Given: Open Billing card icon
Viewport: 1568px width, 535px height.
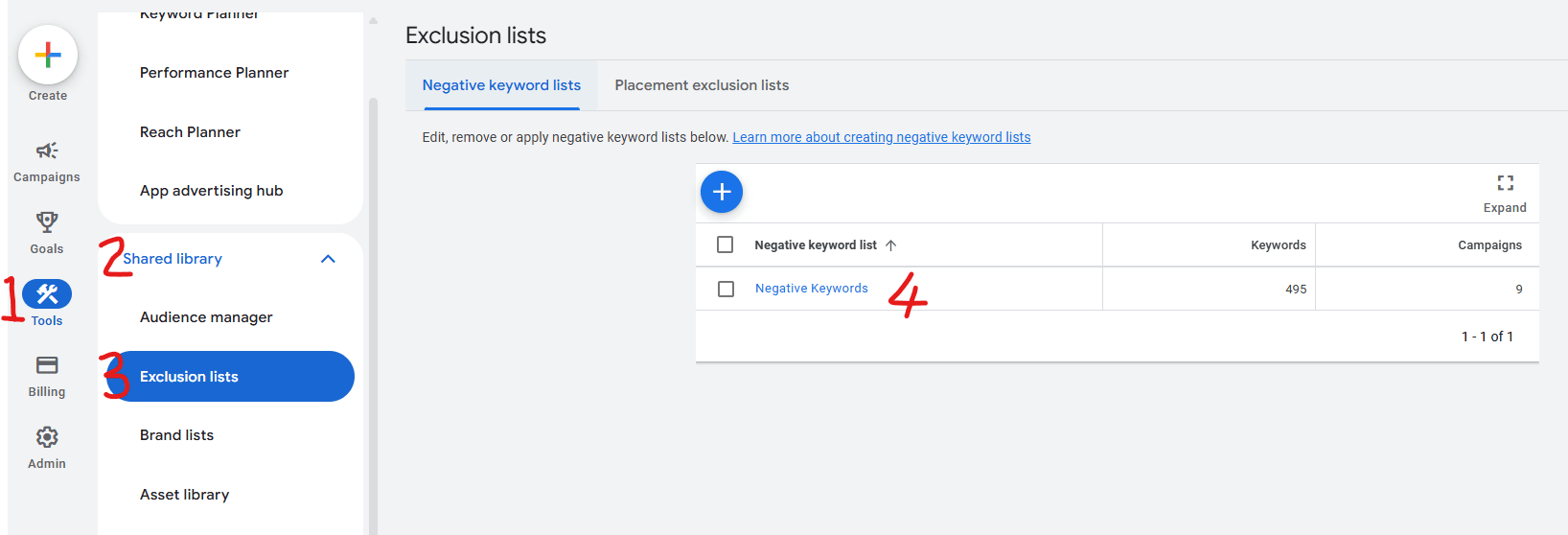Looking at the screenshot, I should tap(47, 365).
